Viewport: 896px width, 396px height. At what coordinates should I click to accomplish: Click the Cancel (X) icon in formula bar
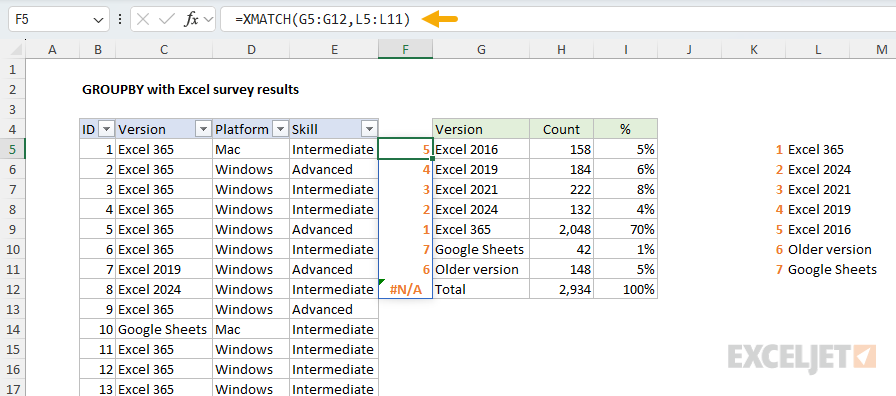143,19
